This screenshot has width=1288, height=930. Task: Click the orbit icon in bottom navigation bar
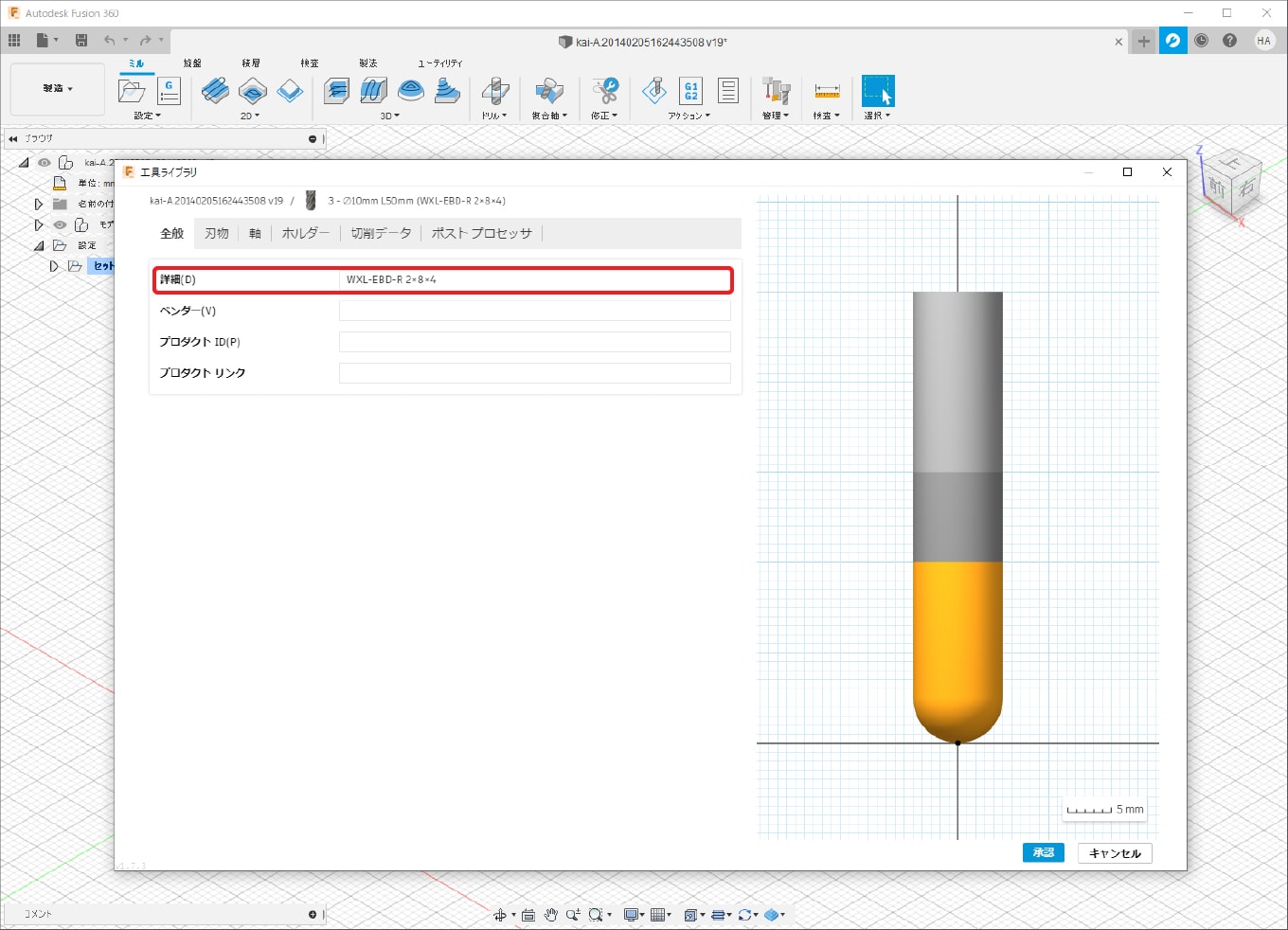point(500,915)
